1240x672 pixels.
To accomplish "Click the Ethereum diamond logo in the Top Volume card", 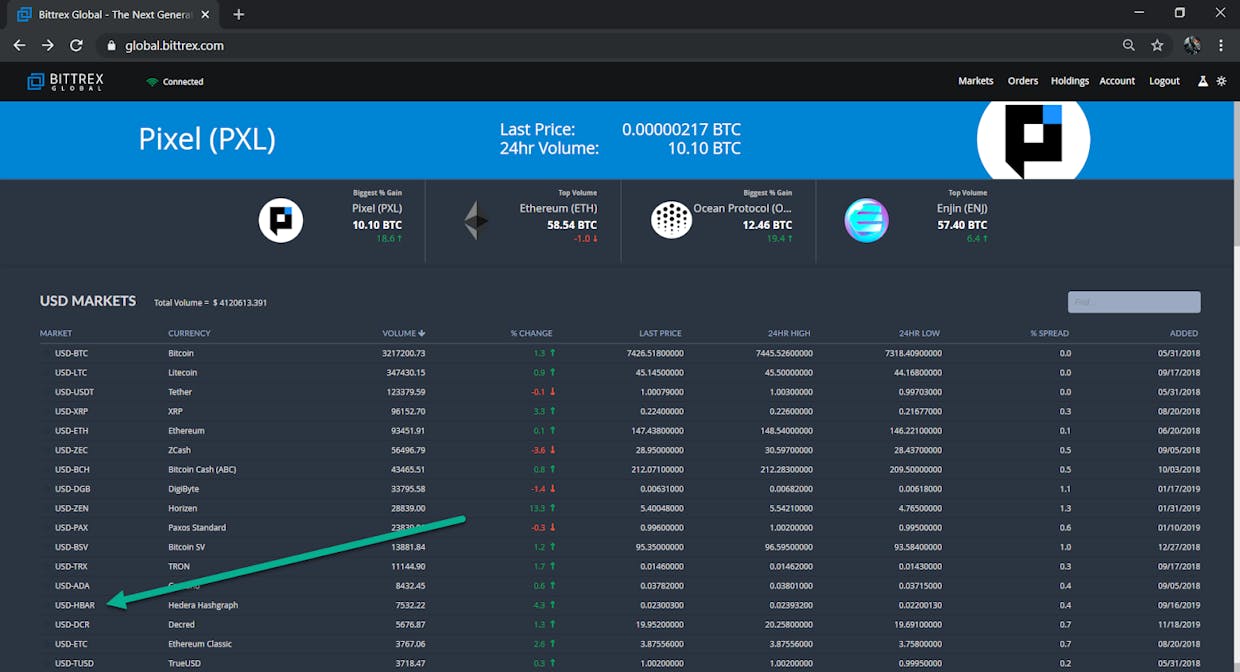I will click(476, 220).
